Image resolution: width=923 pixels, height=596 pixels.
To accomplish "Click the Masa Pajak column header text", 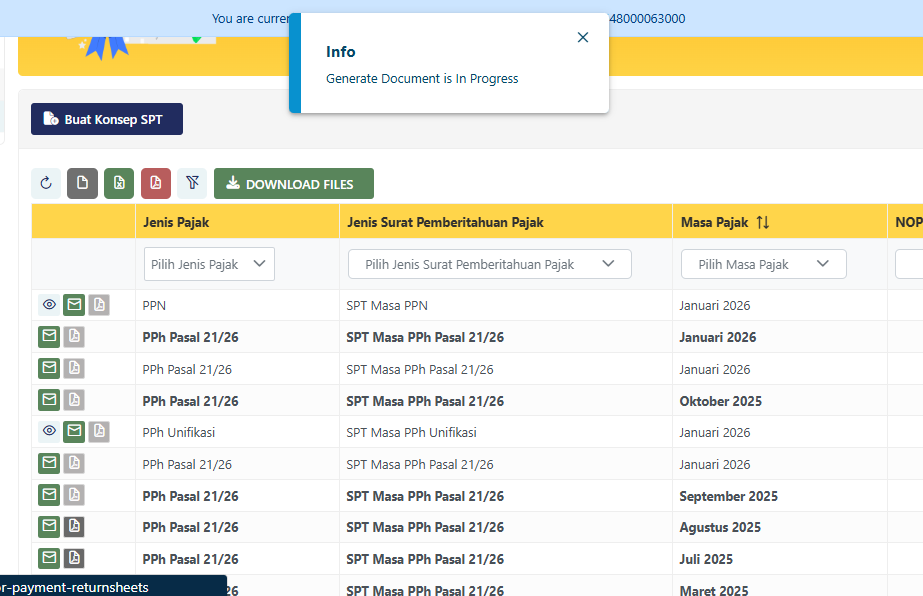I will point(714,223).
